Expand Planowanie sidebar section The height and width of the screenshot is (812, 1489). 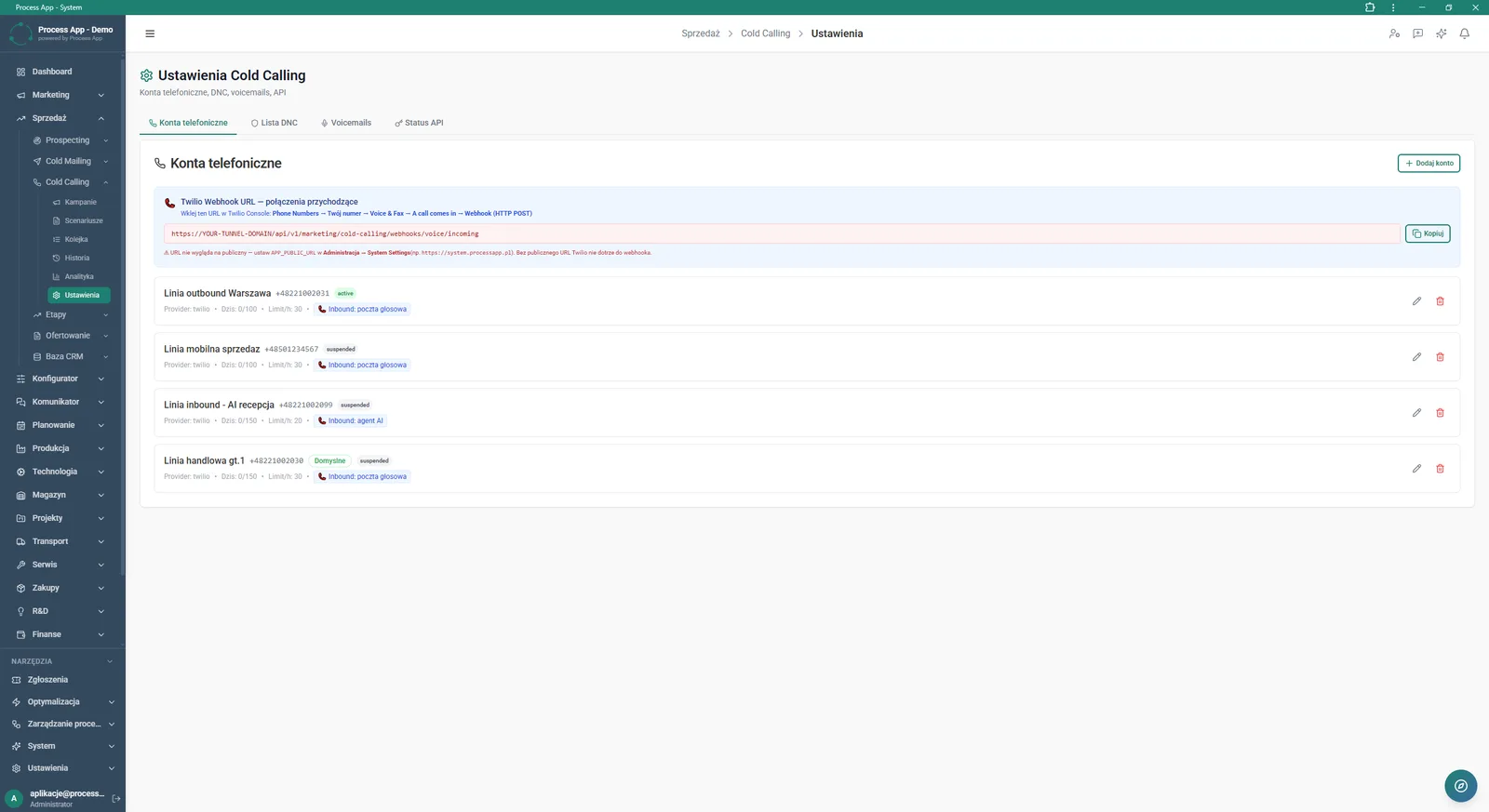62,425
